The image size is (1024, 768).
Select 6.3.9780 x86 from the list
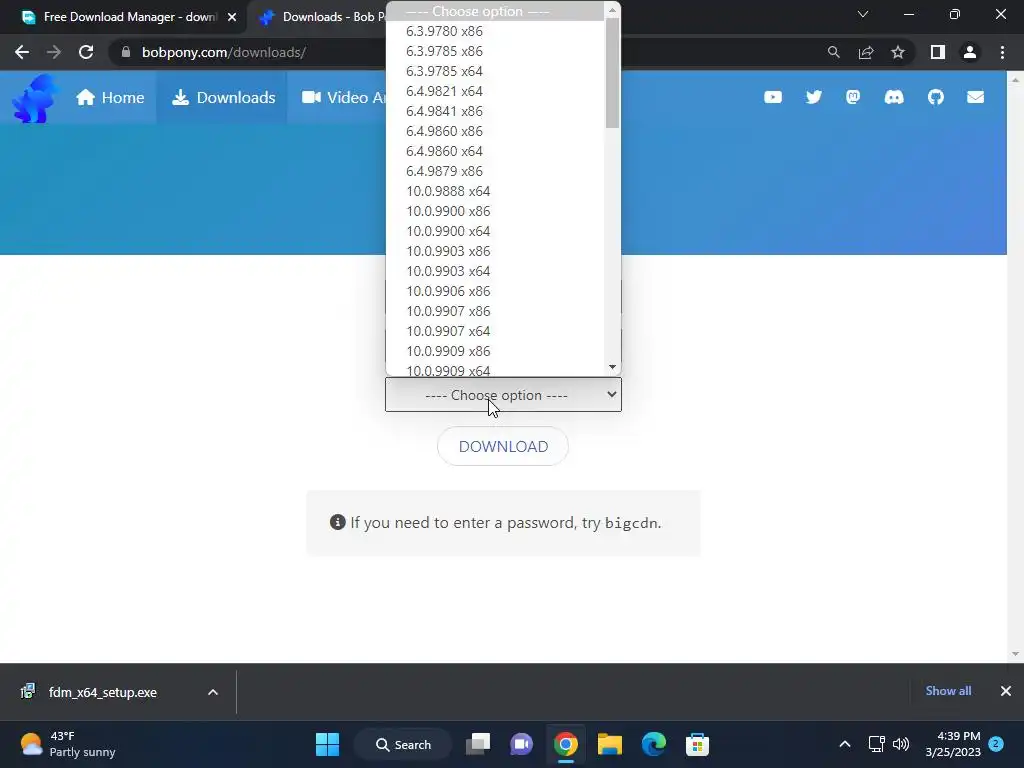coord(495,31)
